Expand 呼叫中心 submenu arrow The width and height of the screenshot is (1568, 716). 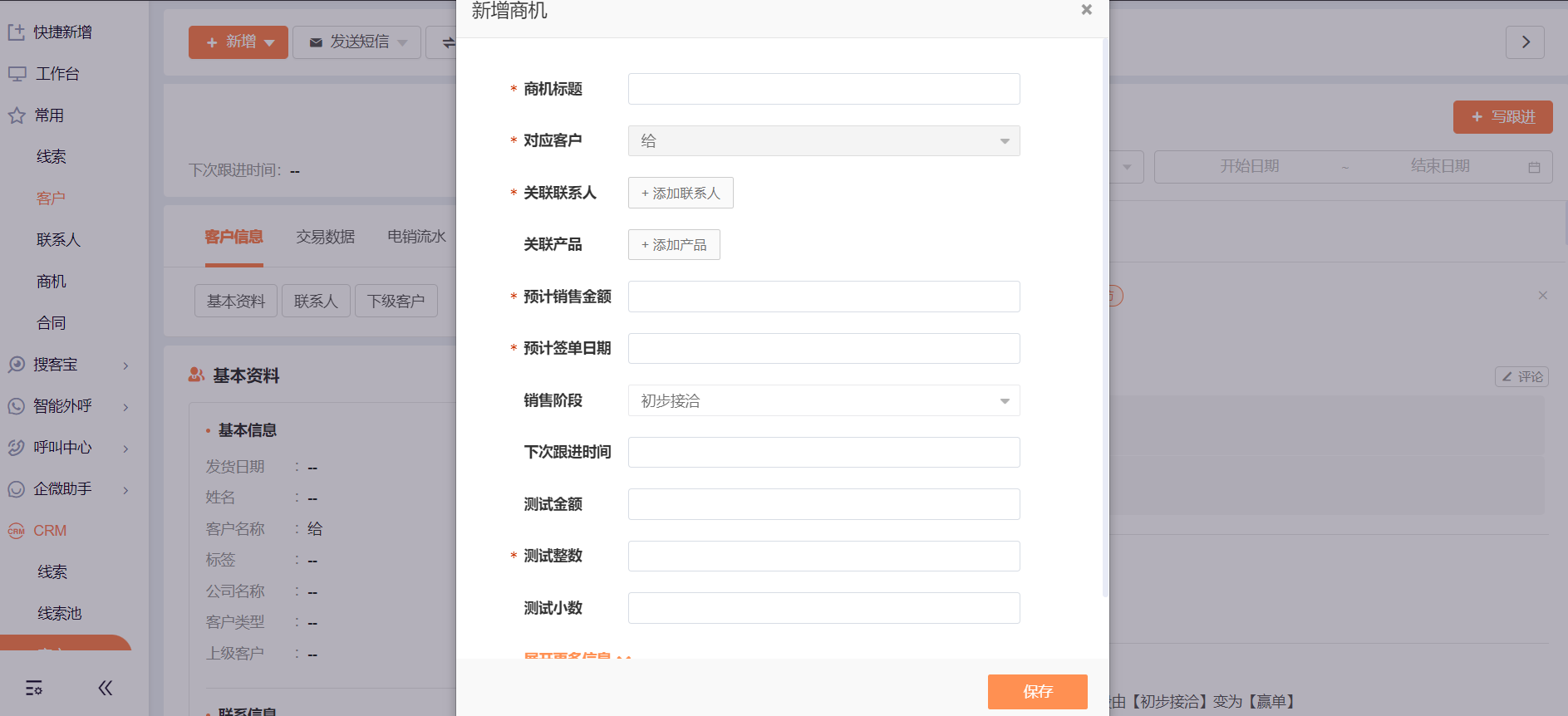tap(125, 449)
